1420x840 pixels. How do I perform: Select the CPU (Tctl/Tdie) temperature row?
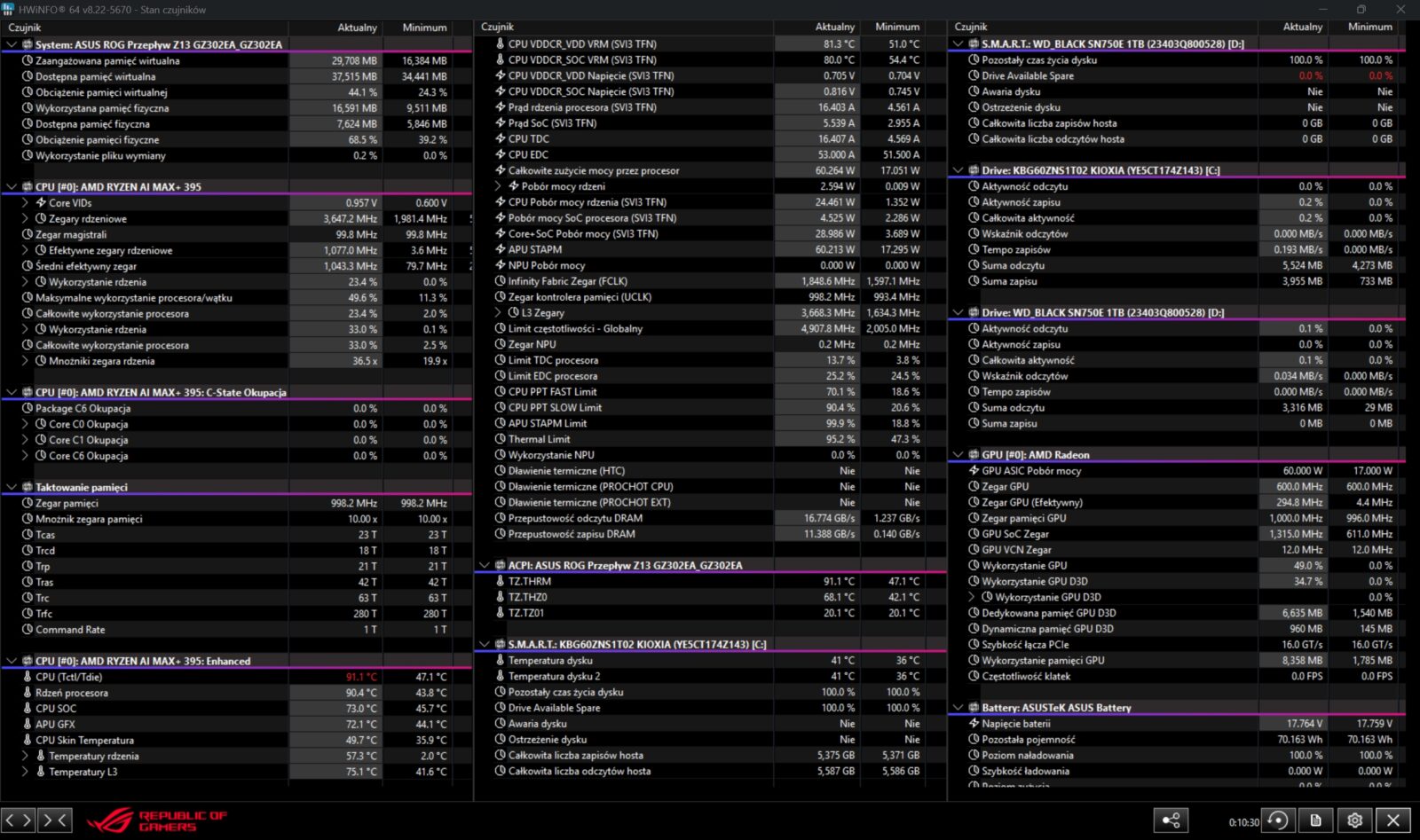tap(69, 678)
